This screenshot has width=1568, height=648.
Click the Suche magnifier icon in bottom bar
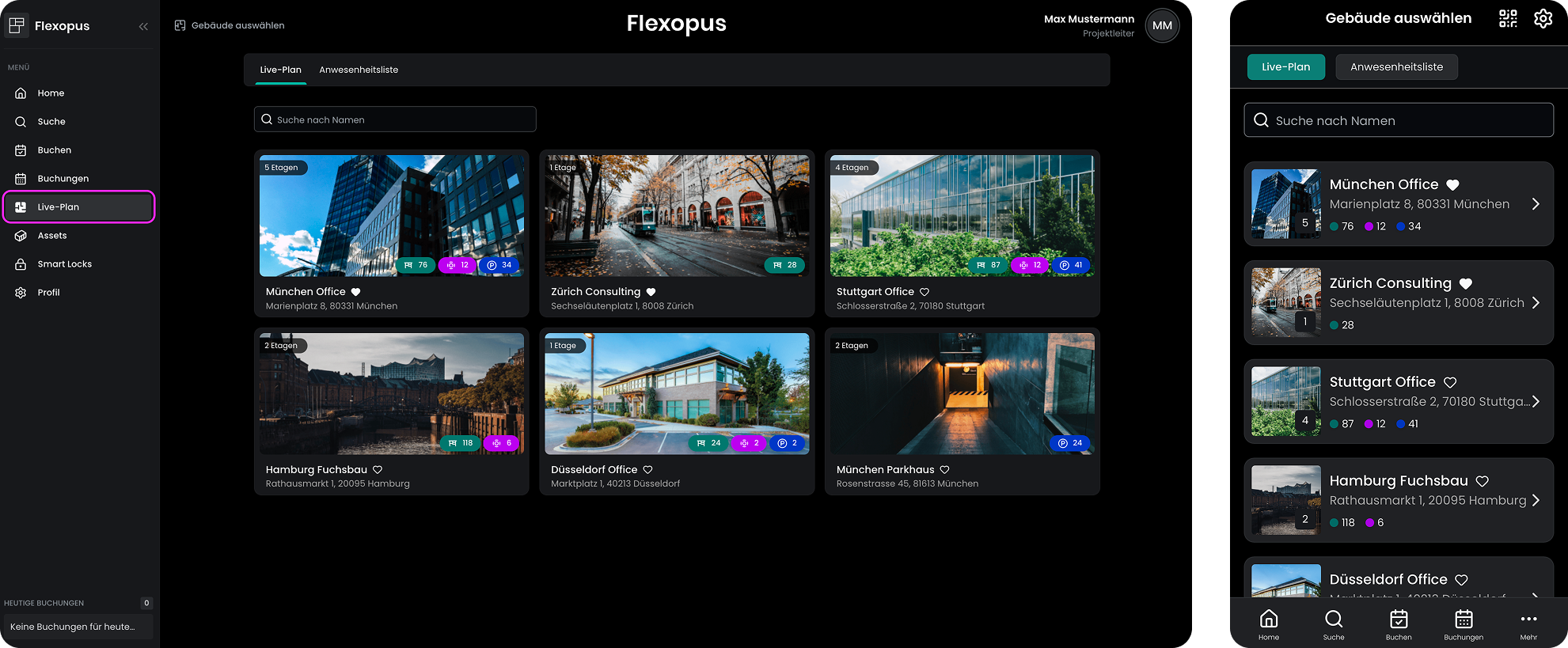1334,620
